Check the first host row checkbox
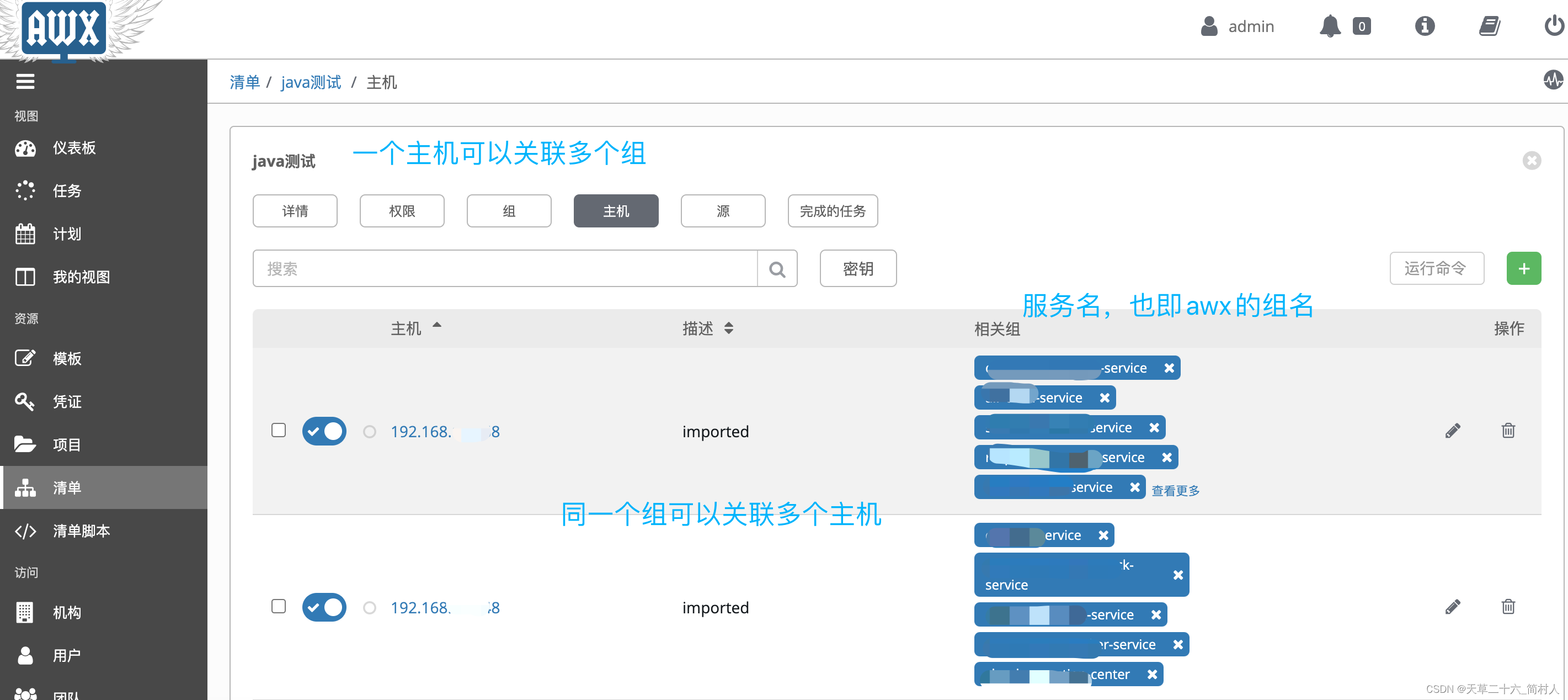The width and height of the screenshot is (1568, 700). pyautogui.click(x=278, y=430)
